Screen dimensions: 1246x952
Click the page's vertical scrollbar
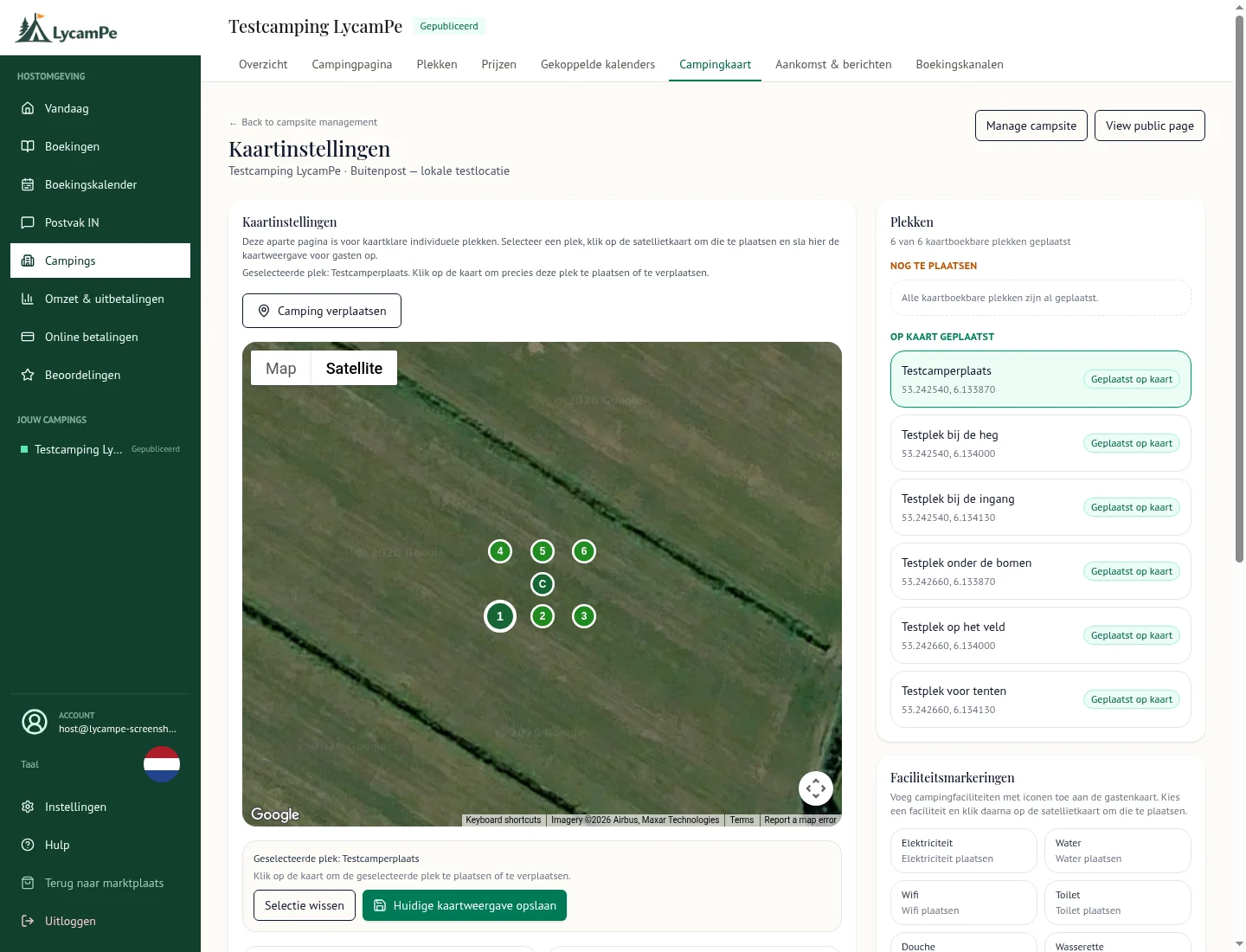pyautogui.click(x=1239, y=289)
